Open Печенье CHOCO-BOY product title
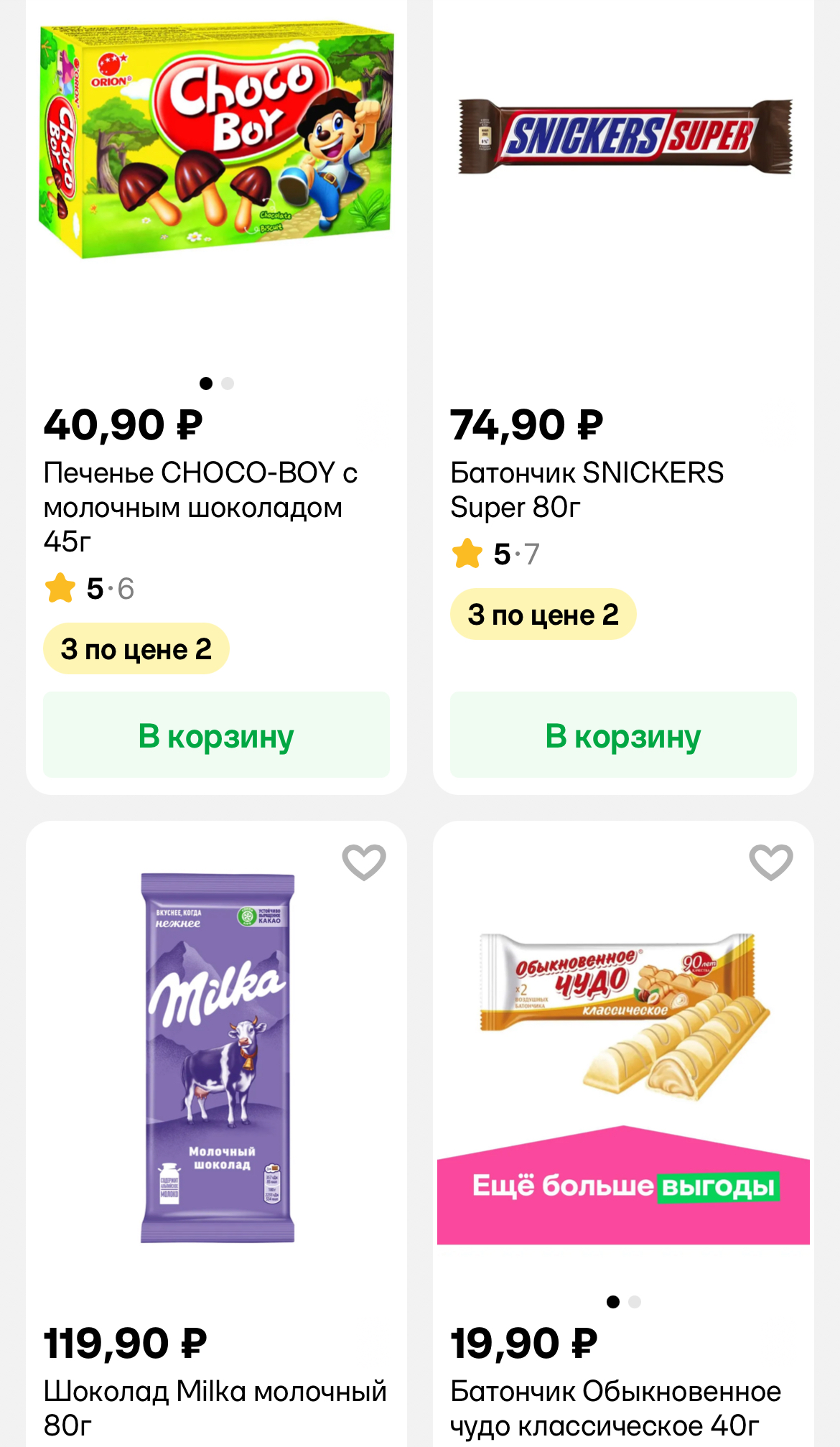The width and height of the screenshot is (840, 1447). tap(200, 507)
